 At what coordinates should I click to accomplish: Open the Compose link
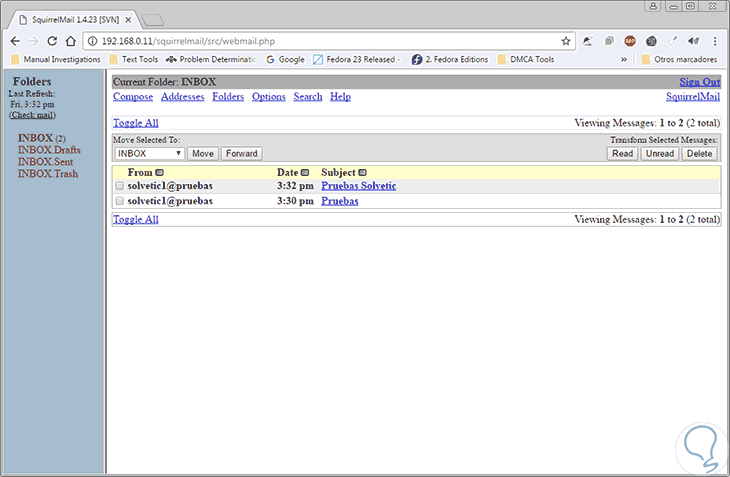pyautogui.click(x=133, y=97)
